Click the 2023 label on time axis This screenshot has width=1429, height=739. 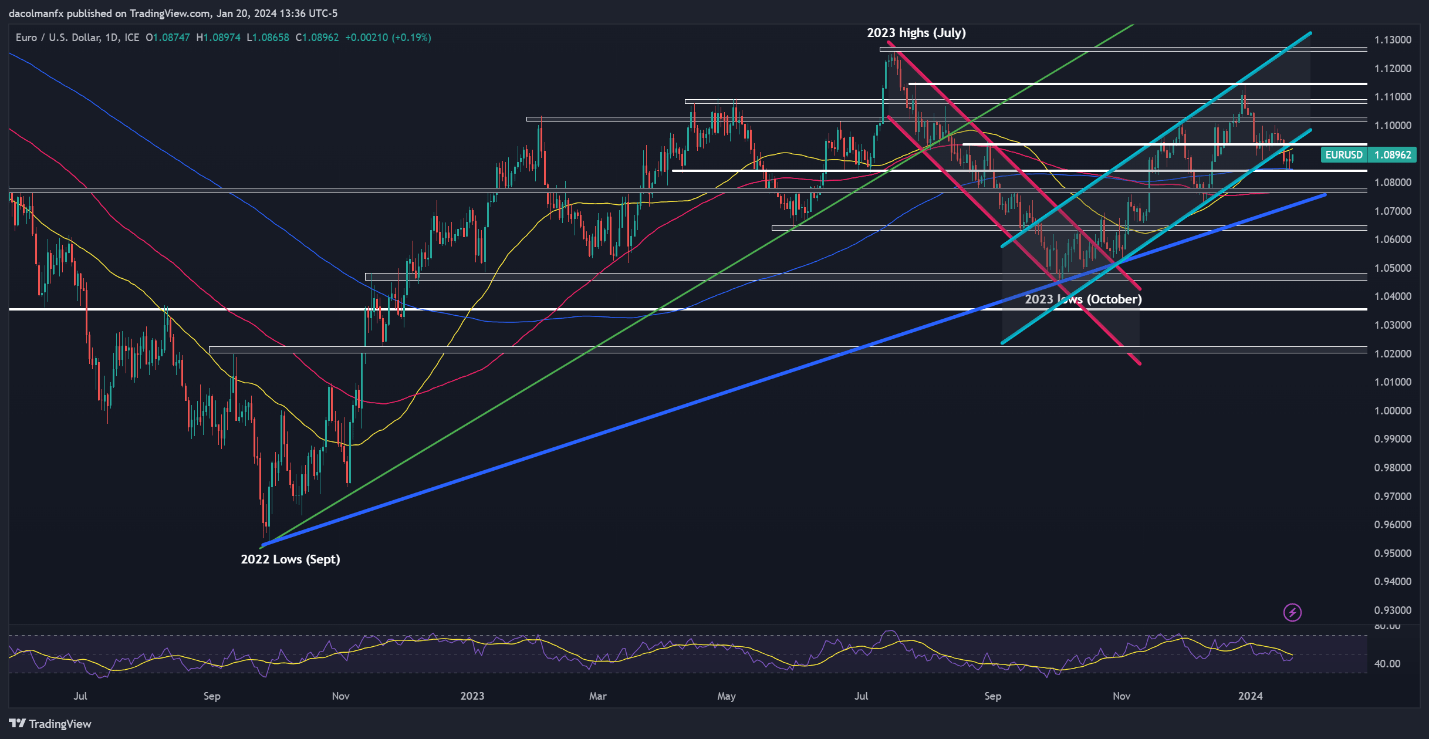click(x=472, y=694)
